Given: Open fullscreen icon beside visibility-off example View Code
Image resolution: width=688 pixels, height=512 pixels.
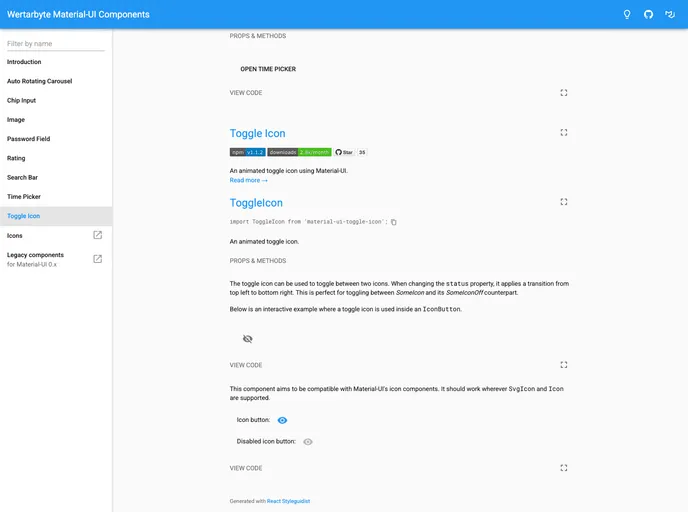Looking at the screenshot, I should (563, 365).
